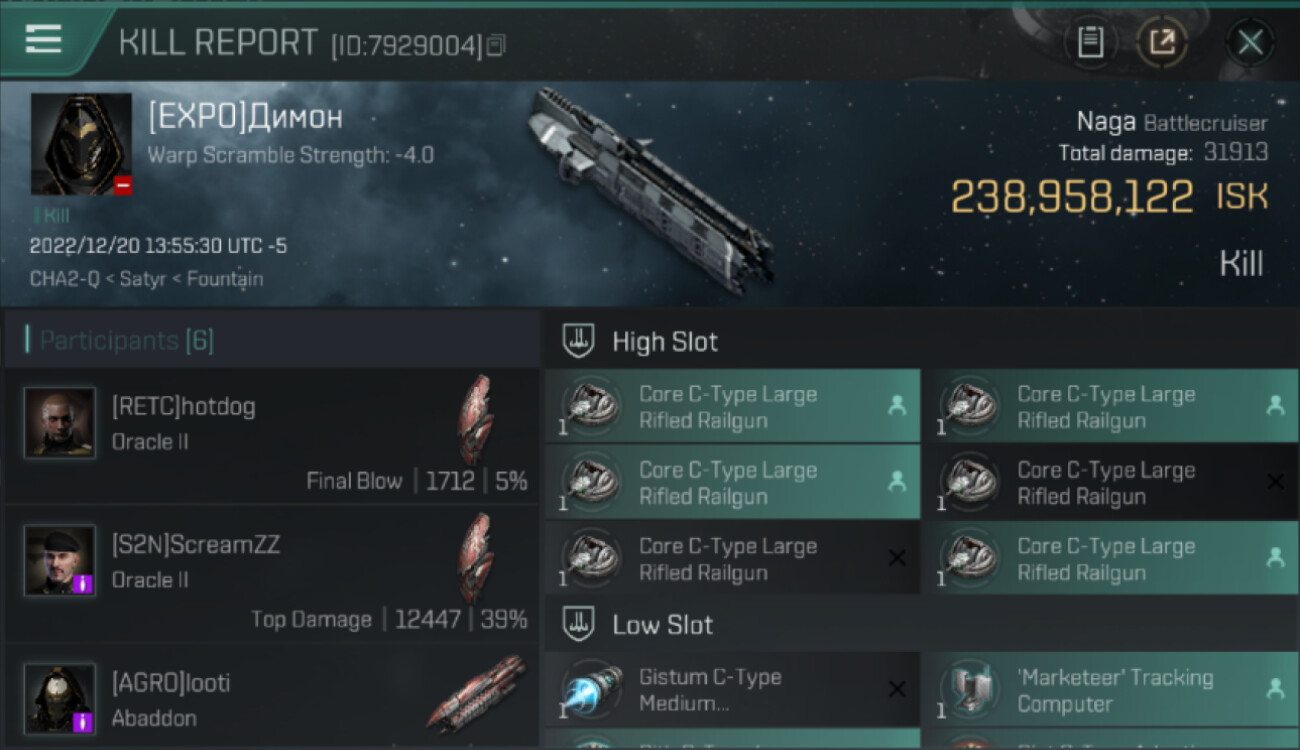View hotdog's pilot portrait
Viewport: 1300px width, 750px height.
(x=60, y=423)
